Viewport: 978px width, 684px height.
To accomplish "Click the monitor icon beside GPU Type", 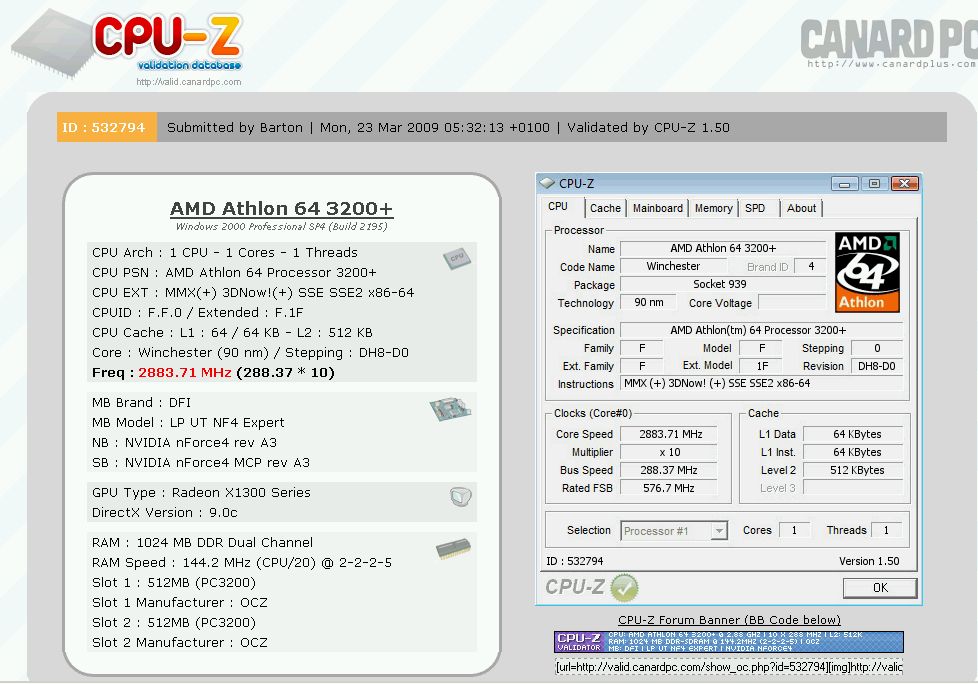I will tap(460, 496).
